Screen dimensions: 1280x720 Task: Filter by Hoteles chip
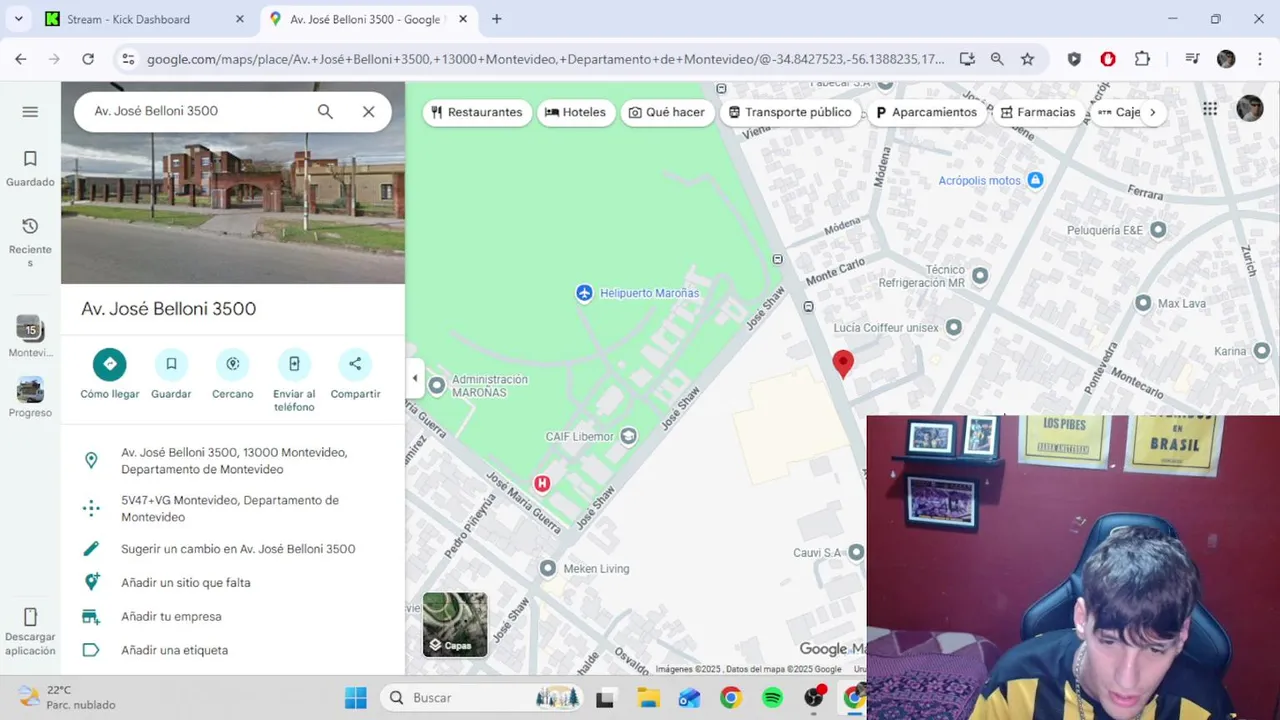575,112
